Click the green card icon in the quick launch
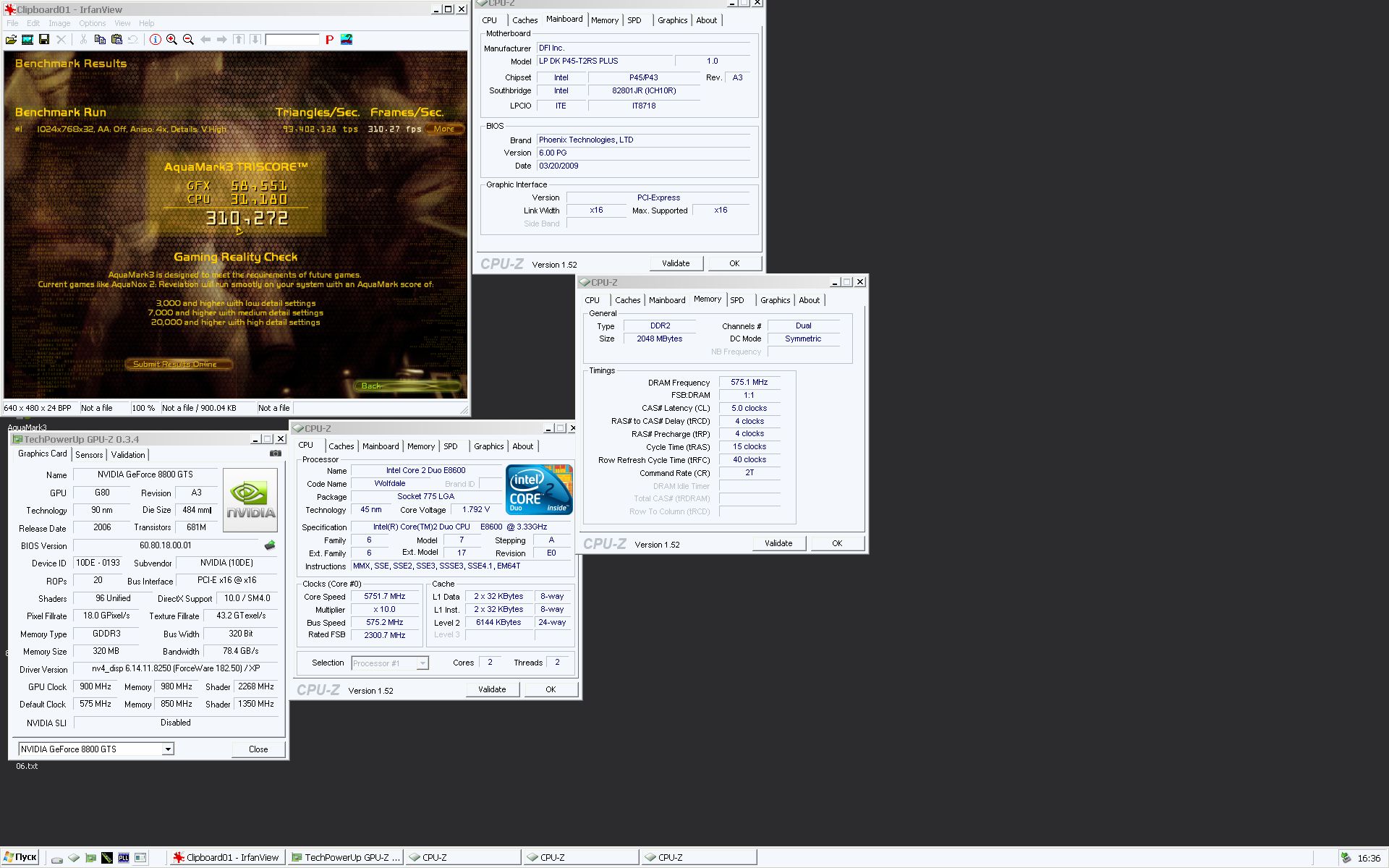 click(x=90, y=858)
